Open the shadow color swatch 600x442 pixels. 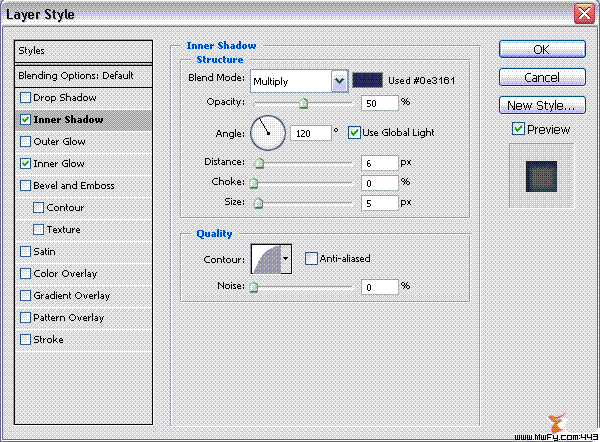(367, 80)
